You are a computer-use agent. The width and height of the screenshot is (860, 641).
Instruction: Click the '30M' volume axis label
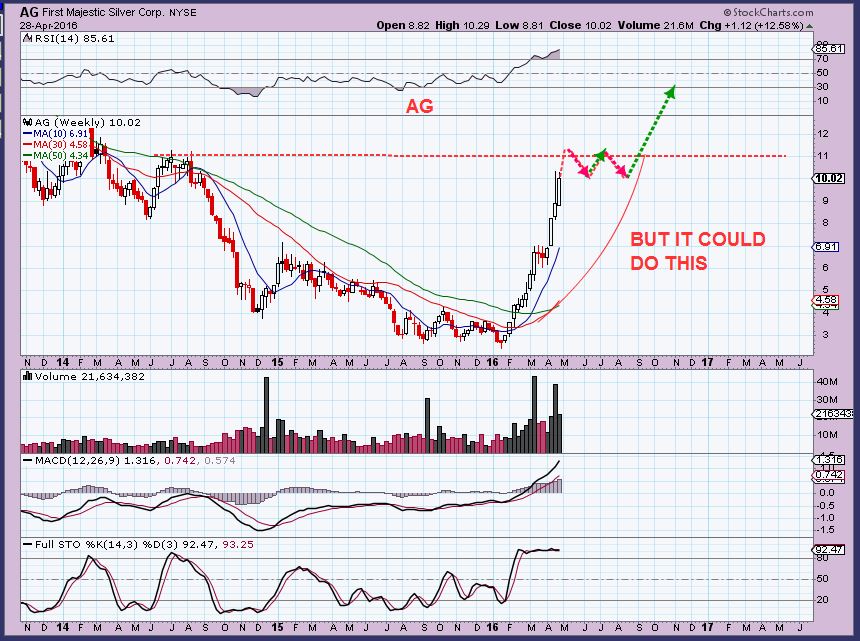coord(827,400)
